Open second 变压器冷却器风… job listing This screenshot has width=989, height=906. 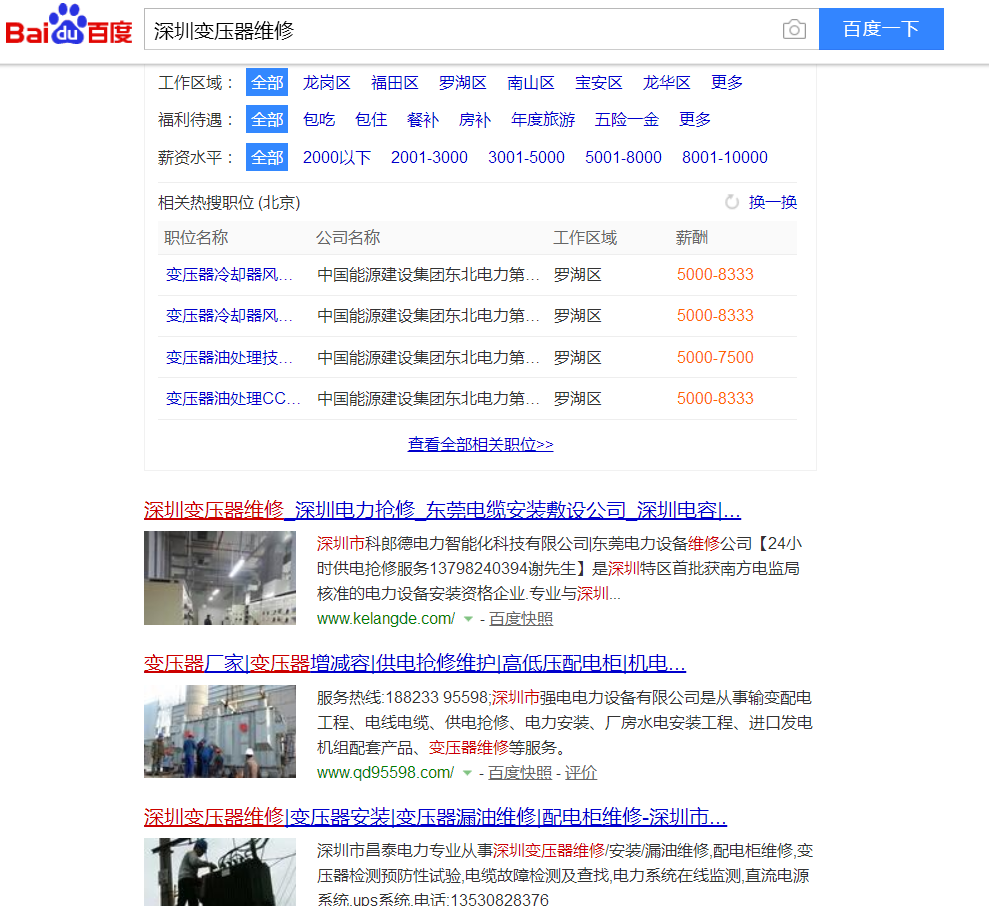(229, 315)
